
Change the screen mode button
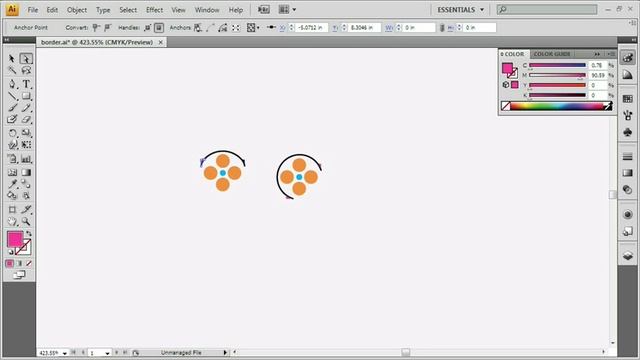[19, 275]
